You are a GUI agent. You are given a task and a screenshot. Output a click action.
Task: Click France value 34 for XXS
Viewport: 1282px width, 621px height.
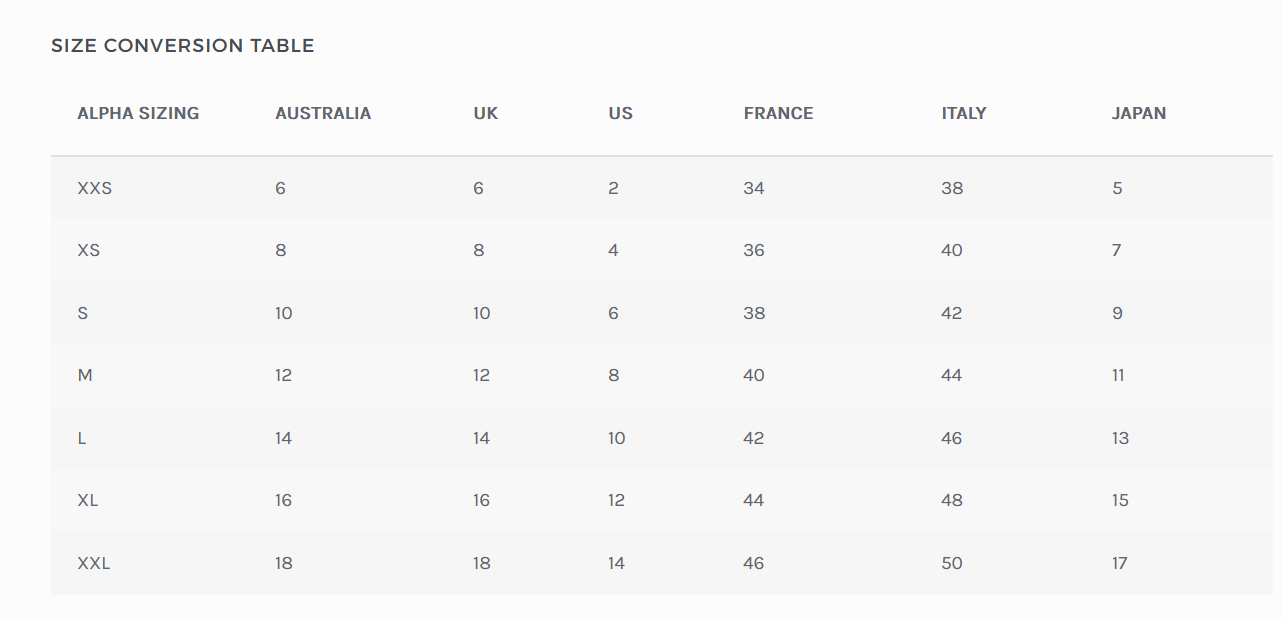(x=754, y=188)
